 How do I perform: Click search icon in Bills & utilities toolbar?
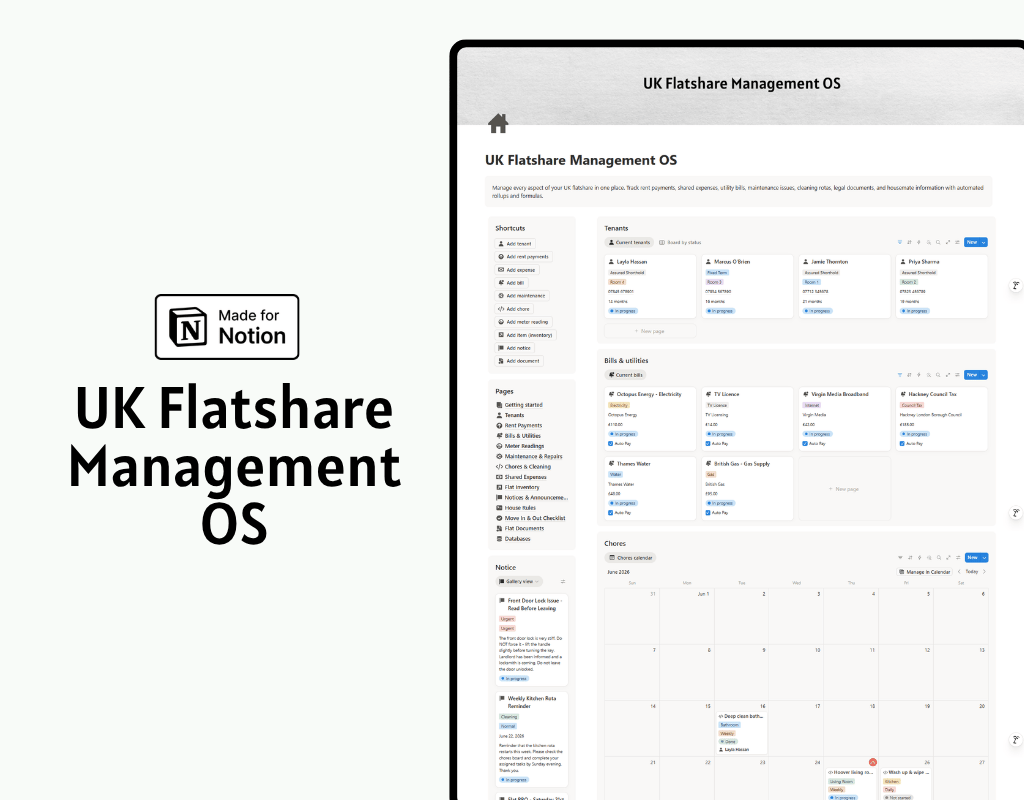[938, 375]
